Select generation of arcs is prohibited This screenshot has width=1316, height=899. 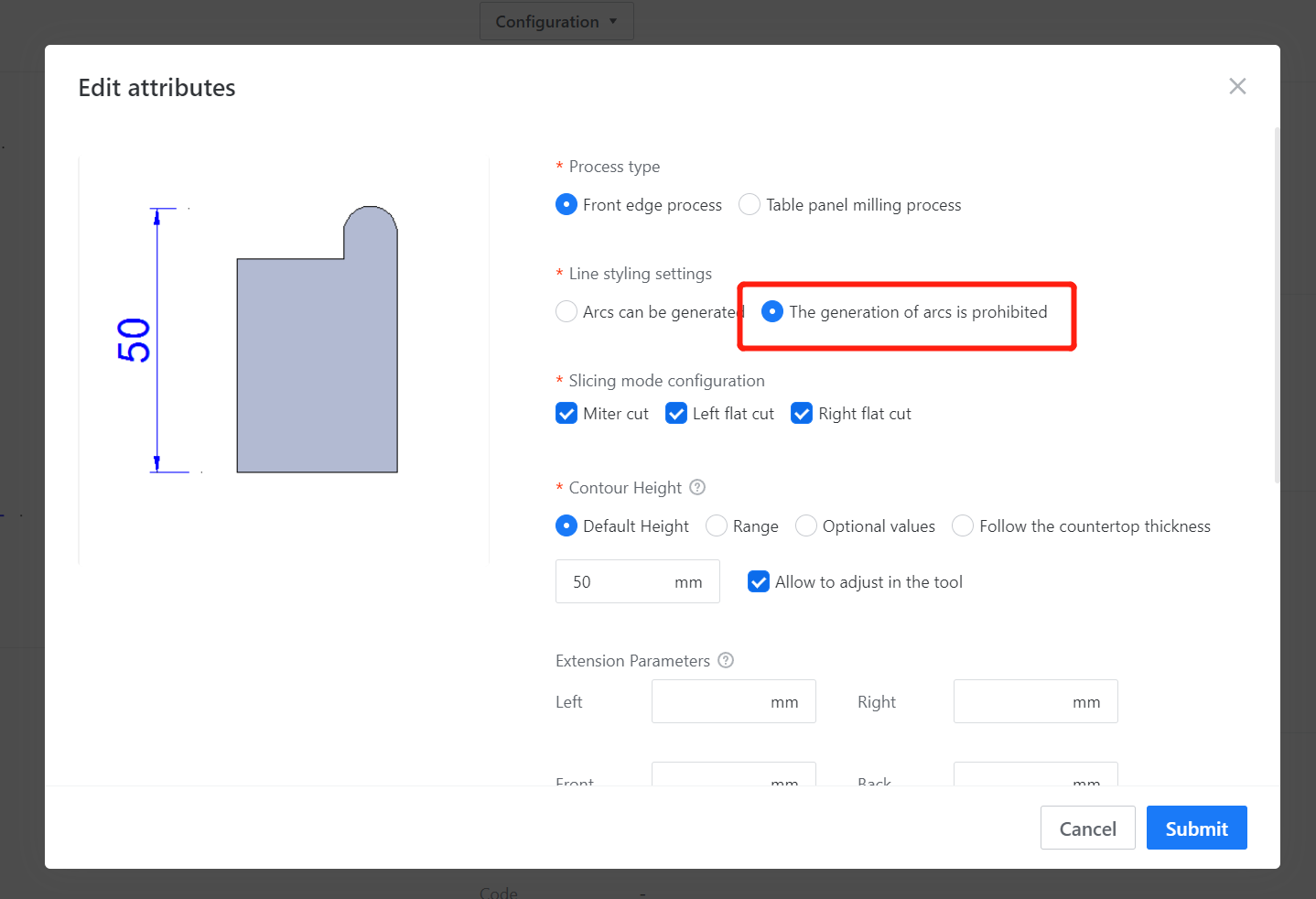(x=772, y=311)
